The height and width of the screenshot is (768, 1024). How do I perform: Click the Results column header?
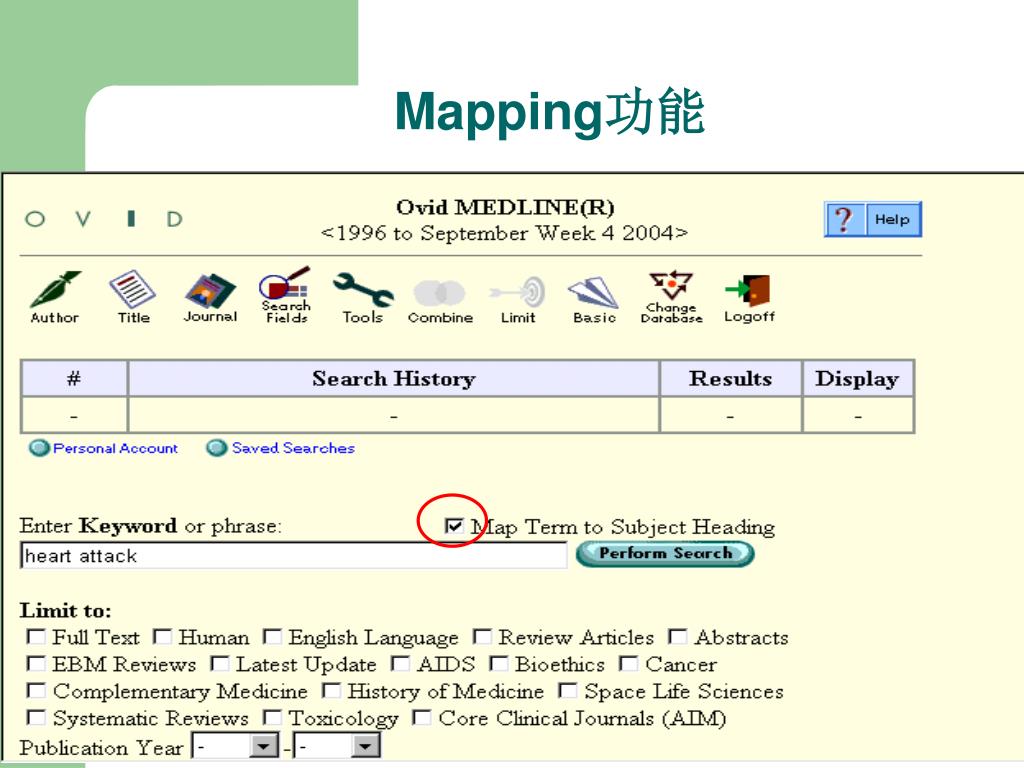pyautogui.click(x=731, y=379)
